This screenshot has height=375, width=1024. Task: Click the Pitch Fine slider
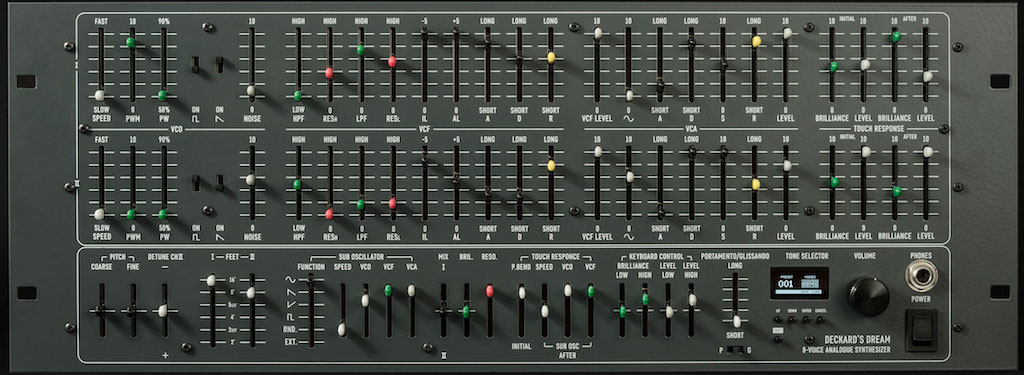pos(133,311)
